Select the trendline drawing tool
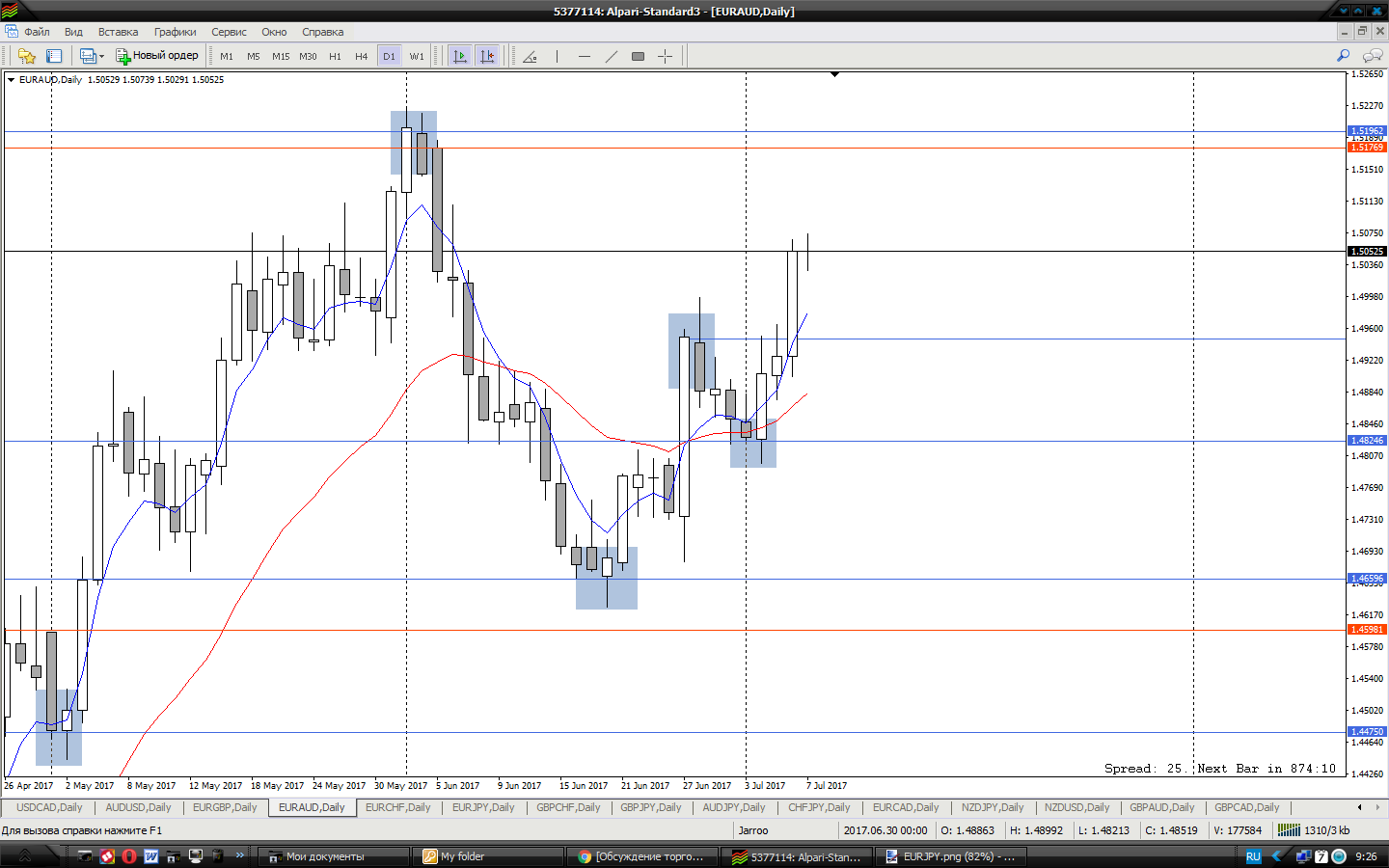The height and width of the screenshot is (868, 1389). coord(611,56)
